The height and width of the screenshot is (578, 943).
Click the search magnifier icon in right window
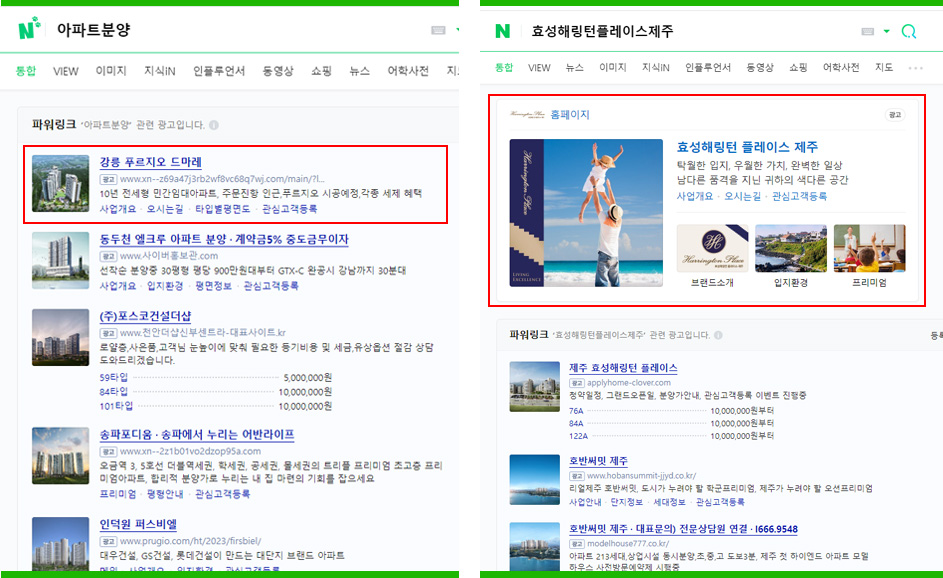pos(909,31)
